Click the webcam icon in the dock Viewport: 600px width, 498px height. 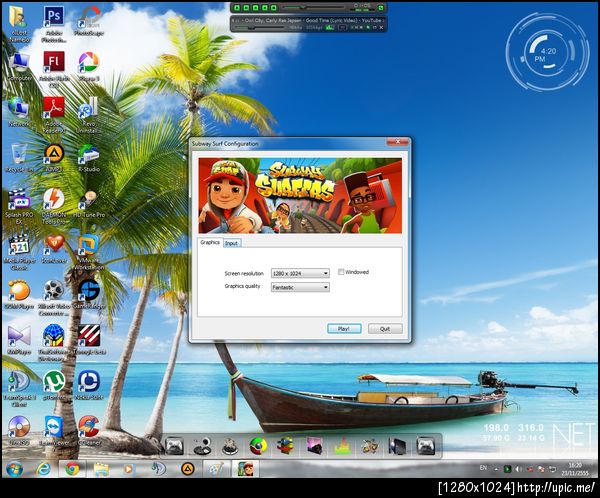[x=202, y=446]
